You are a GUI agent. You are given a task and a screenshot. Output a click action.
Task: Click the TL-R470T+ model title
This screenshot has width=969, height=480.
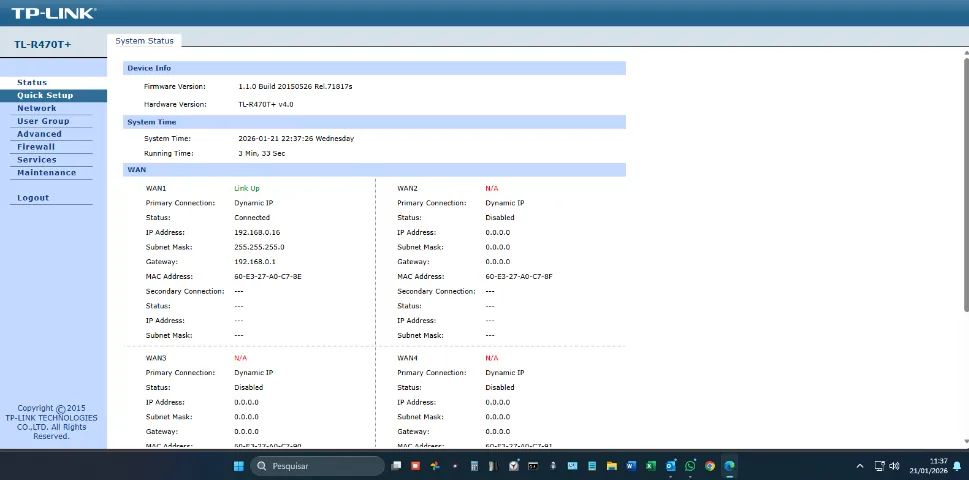43,44
